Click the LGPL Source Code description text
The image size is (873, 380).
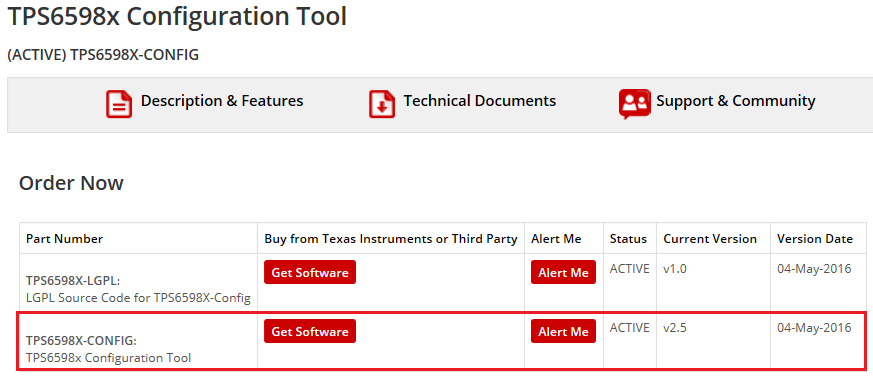coord(138,298)
